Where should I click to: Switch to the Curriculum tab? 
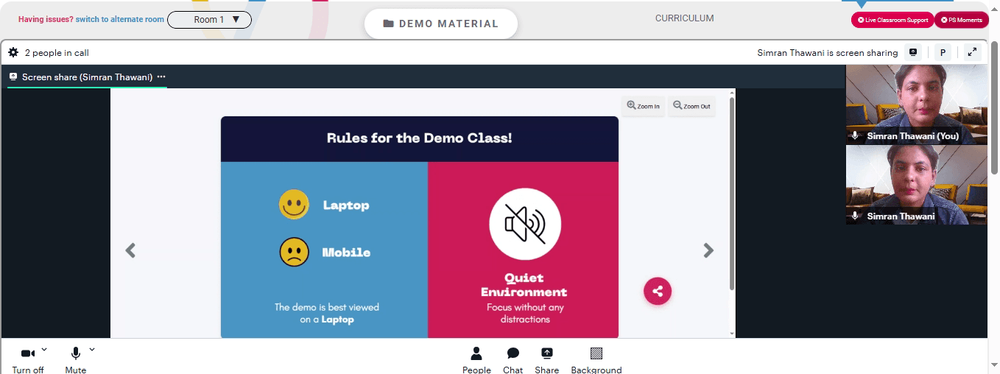tap(684, 19)
